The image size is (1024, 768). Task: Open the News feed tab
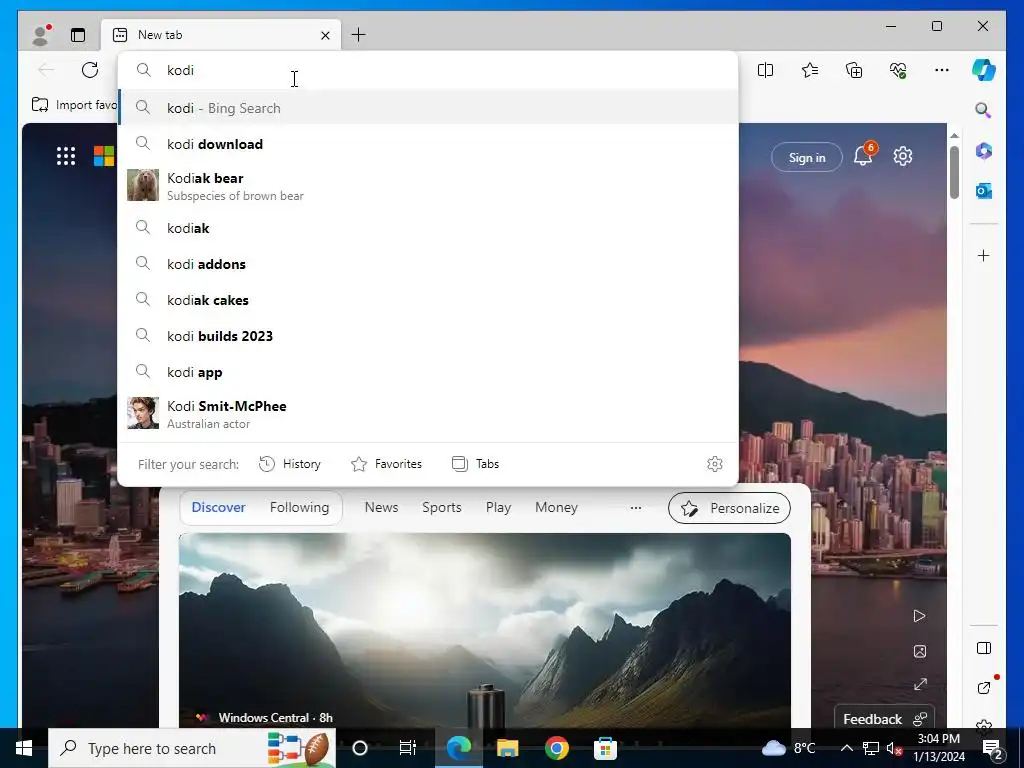click(381, 507)
